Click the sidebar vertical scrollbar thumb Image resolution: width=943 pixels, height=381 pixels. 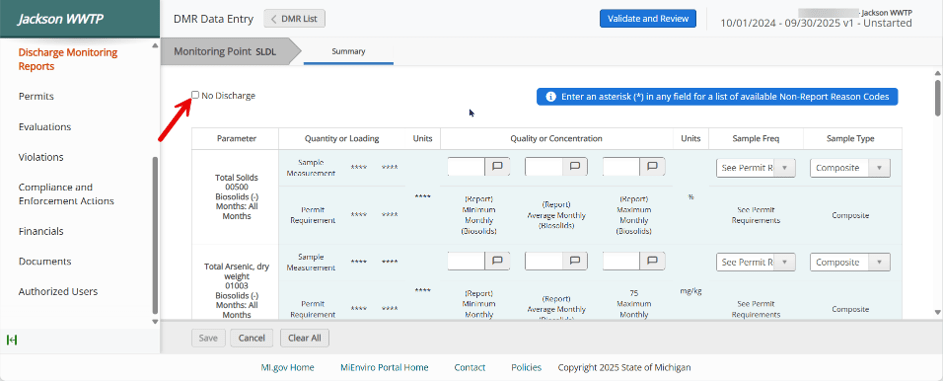tap(155, 235)
